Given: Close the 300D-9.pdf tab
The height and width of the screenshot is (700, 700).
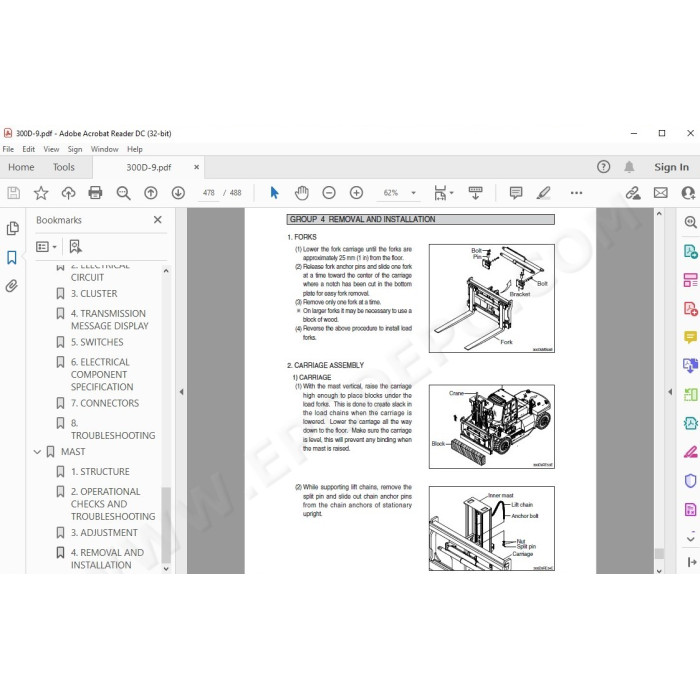Looking at the screenshot, I should (196, 167).
